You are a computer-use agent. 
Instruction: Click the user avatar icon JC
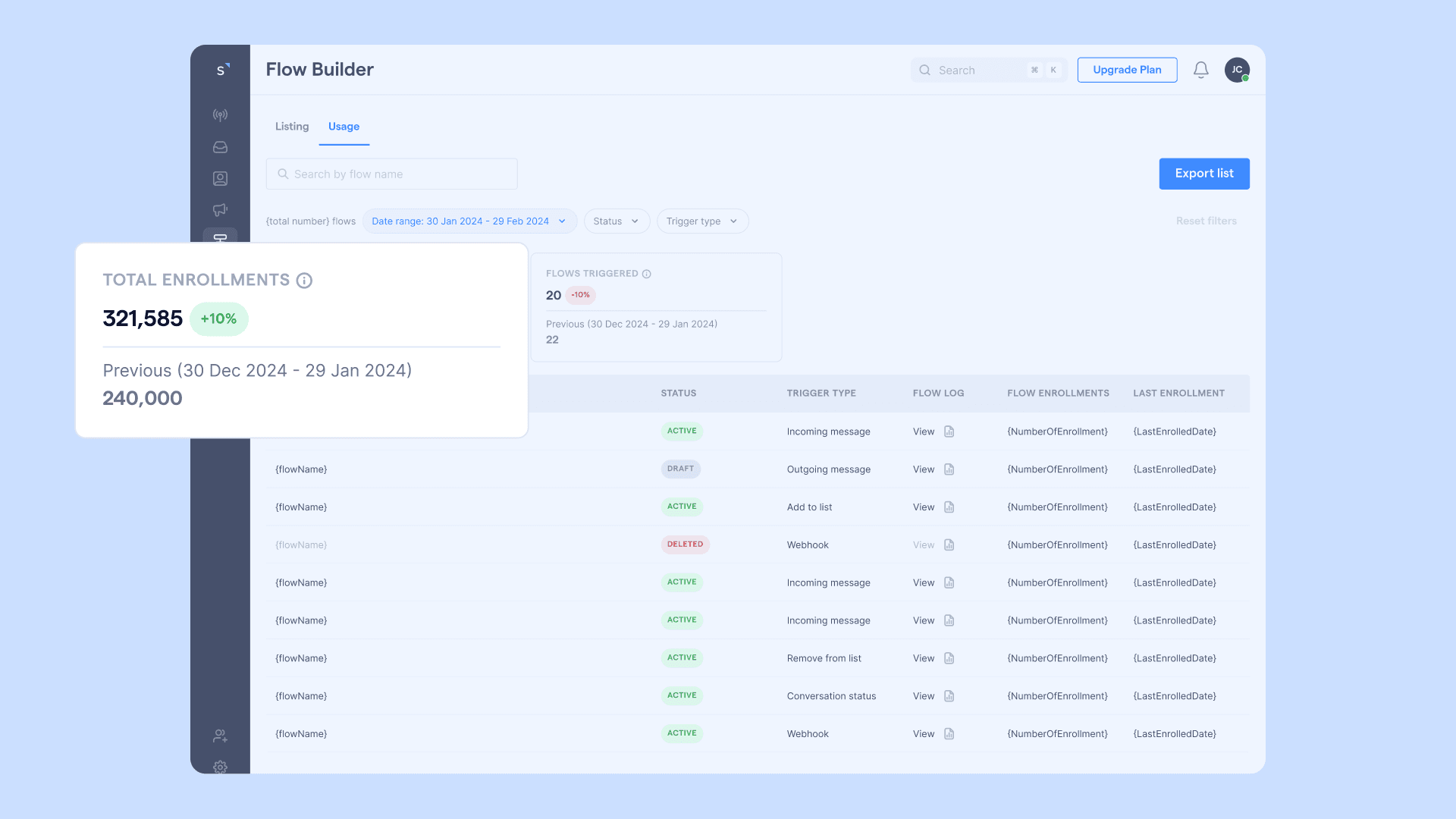1237,69
